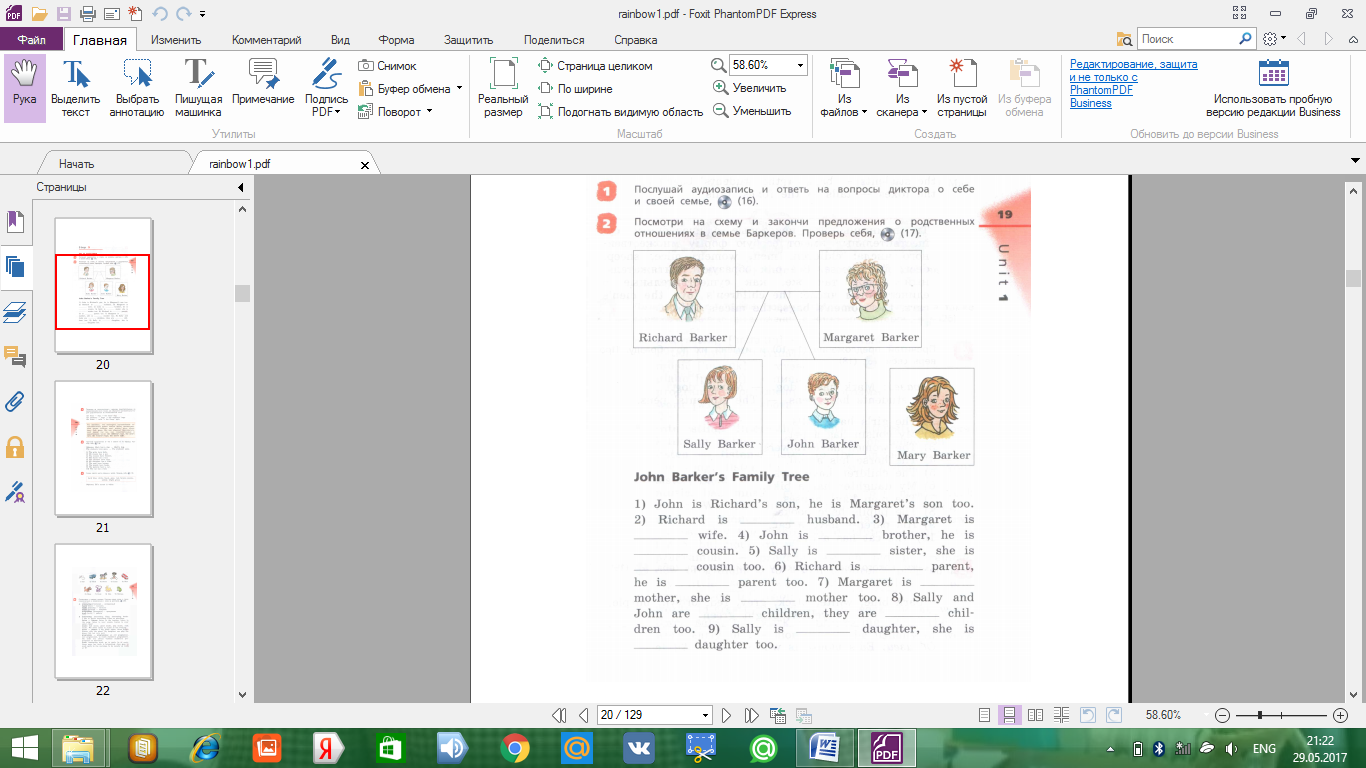Expand the Rotate (Поворот) dropdown
The image size is (1366, 768).
tap(429, 111)
